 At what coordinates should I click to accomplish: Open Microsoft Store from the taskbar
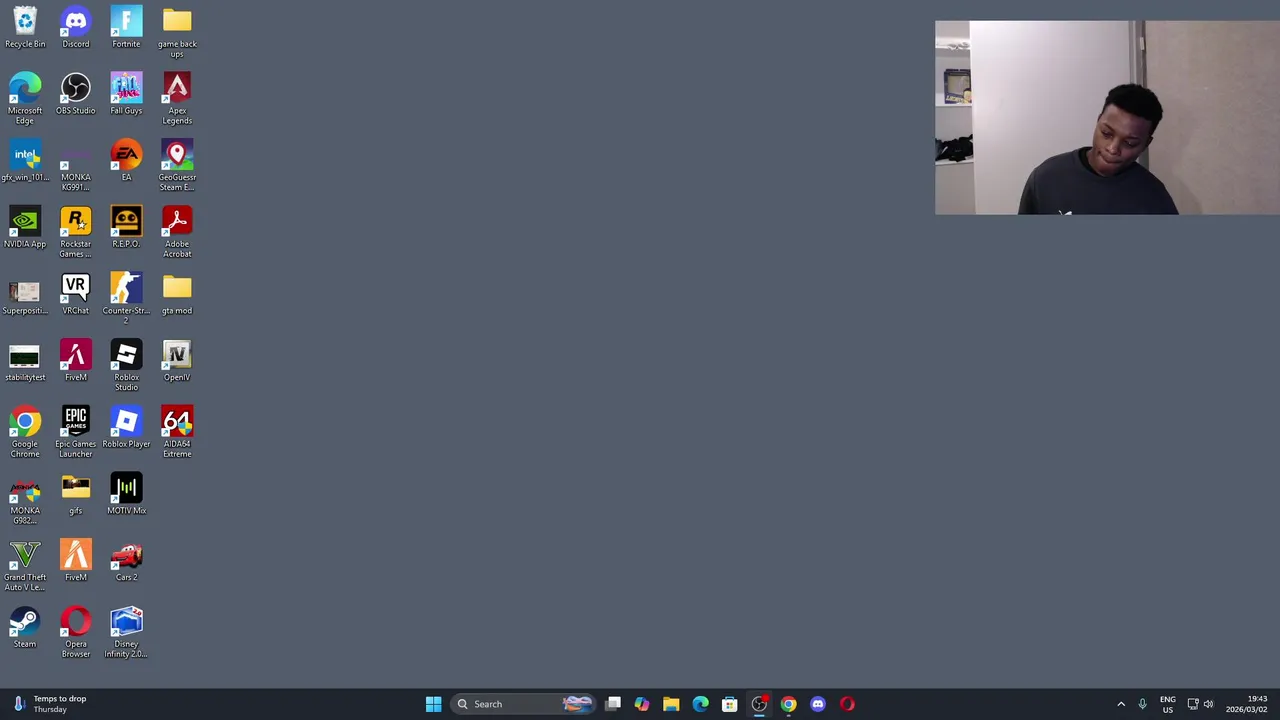[730, 704]
